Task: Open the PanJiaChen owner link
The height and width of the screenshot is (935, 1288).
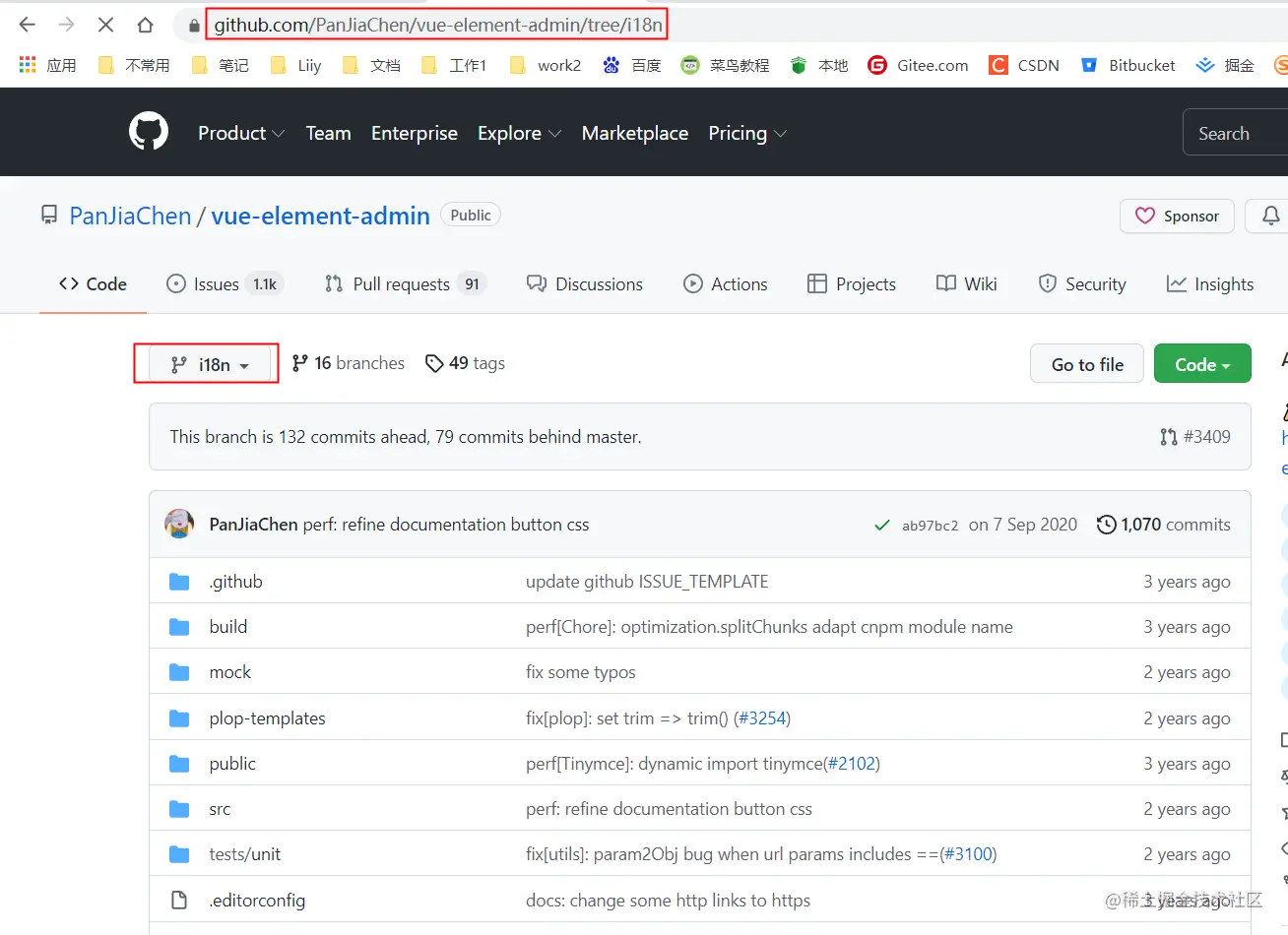Action: pyautogui.click(x=130, y=217)
